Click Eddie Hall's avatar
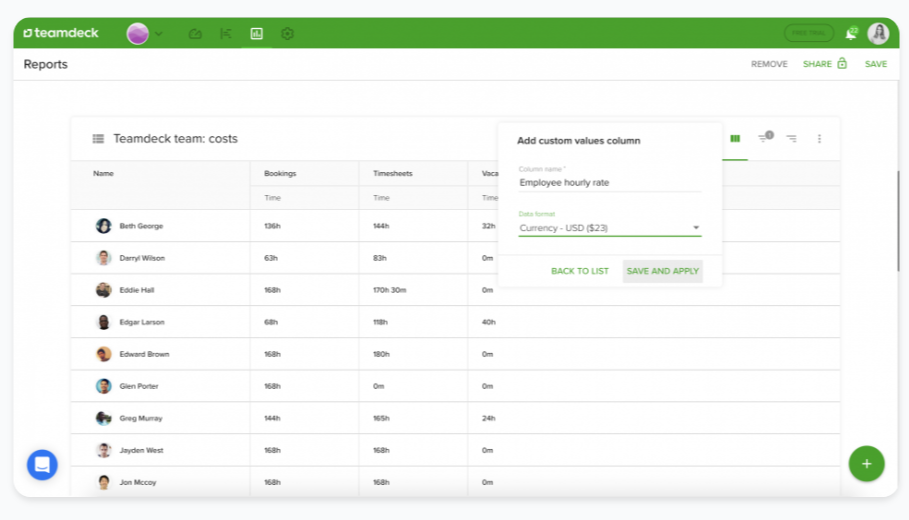 [x=104, y=290]
